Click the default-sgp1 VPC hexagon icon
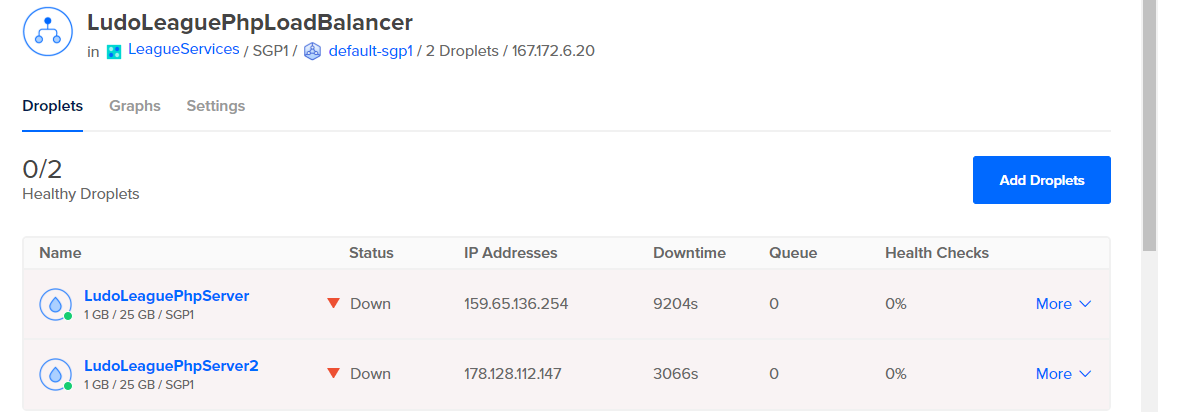The width and height of the screenshot is (1199, 412). (x=312, y=51)
